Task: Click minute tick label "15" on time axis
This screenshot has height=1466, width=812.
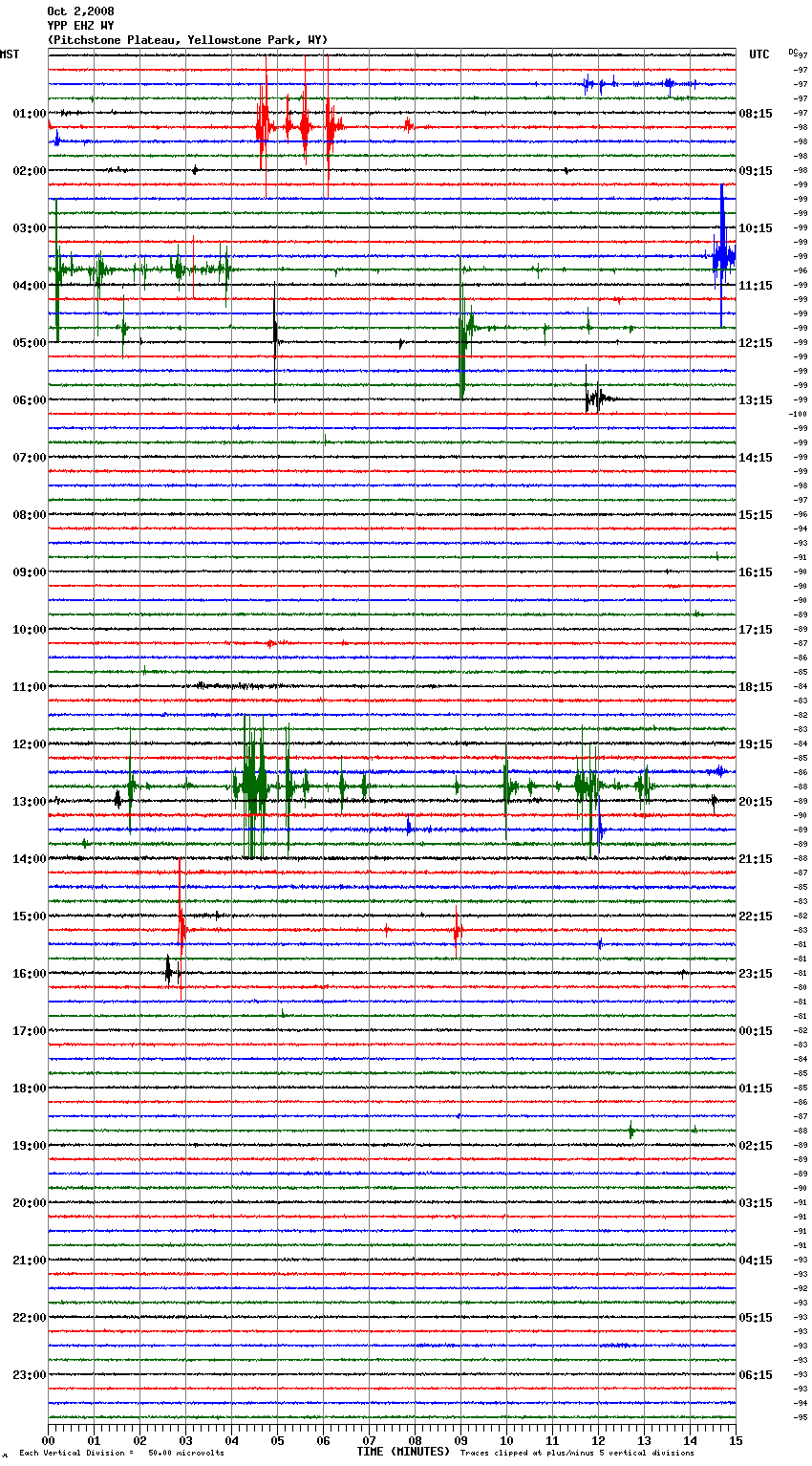Action: (x=736, y=1439)
